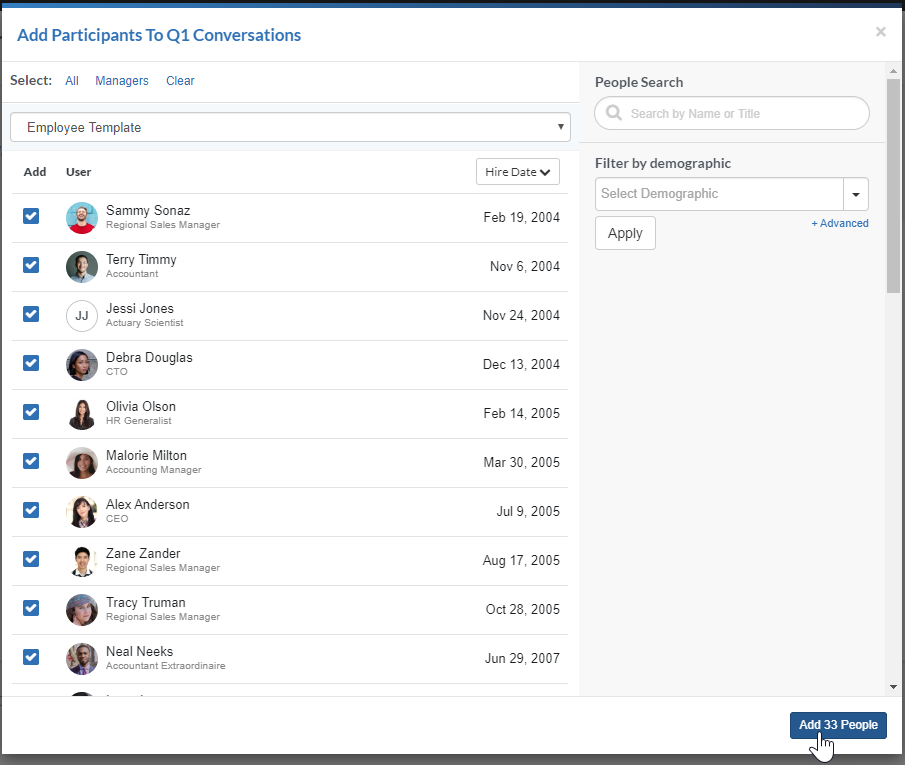Click Terry Timmy avatar
Viewport: 905px width, 765px height.
[x=82, y=267]
